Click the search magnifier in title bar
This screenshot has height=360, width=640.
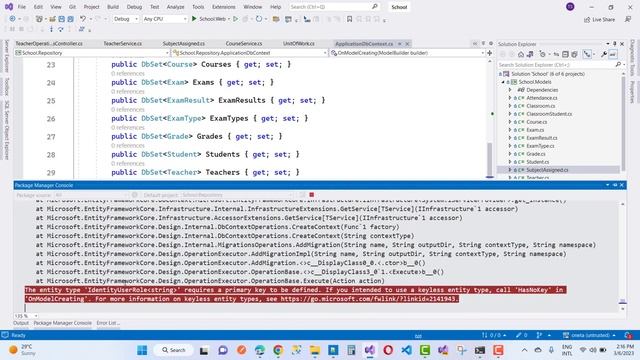tap(375, 7)
